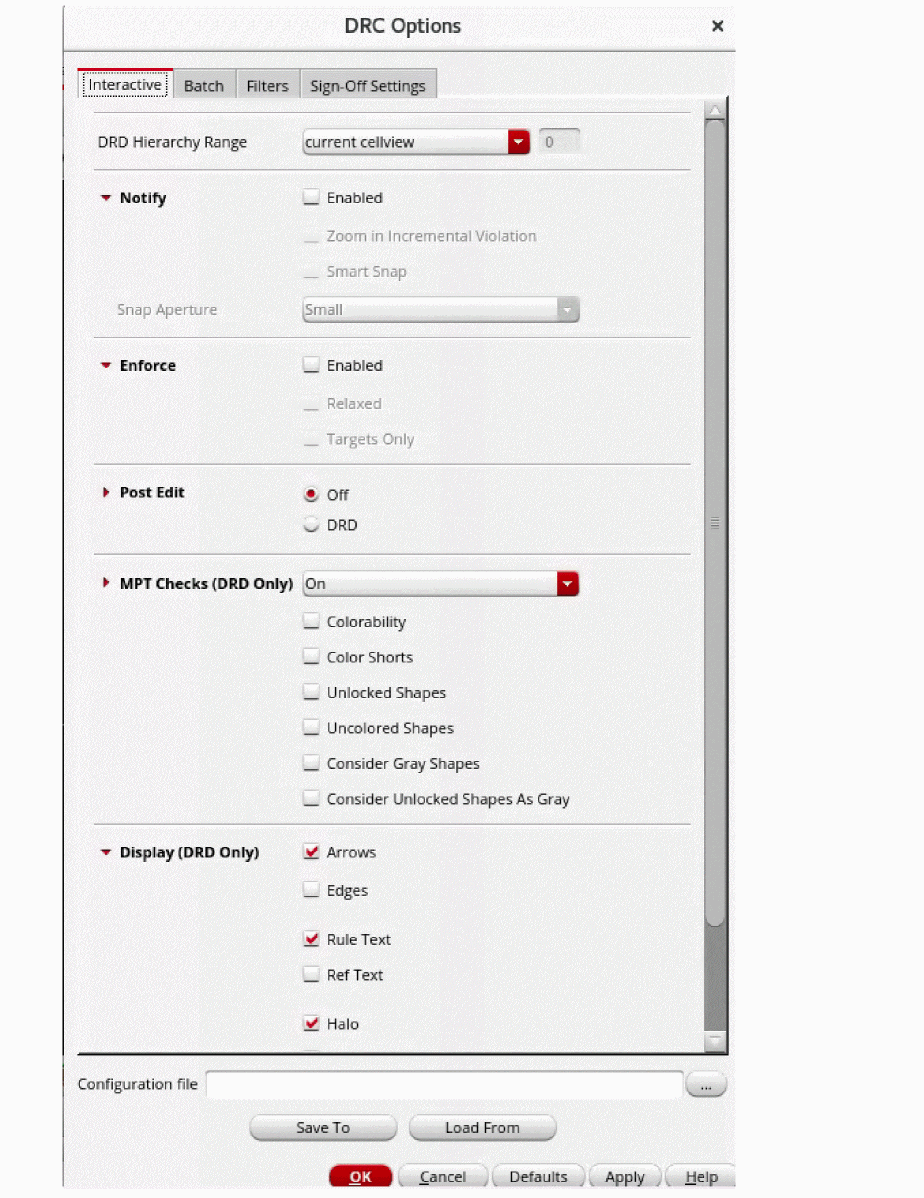
Task: Confirm with the OK button
Action: pos(361,1177)
